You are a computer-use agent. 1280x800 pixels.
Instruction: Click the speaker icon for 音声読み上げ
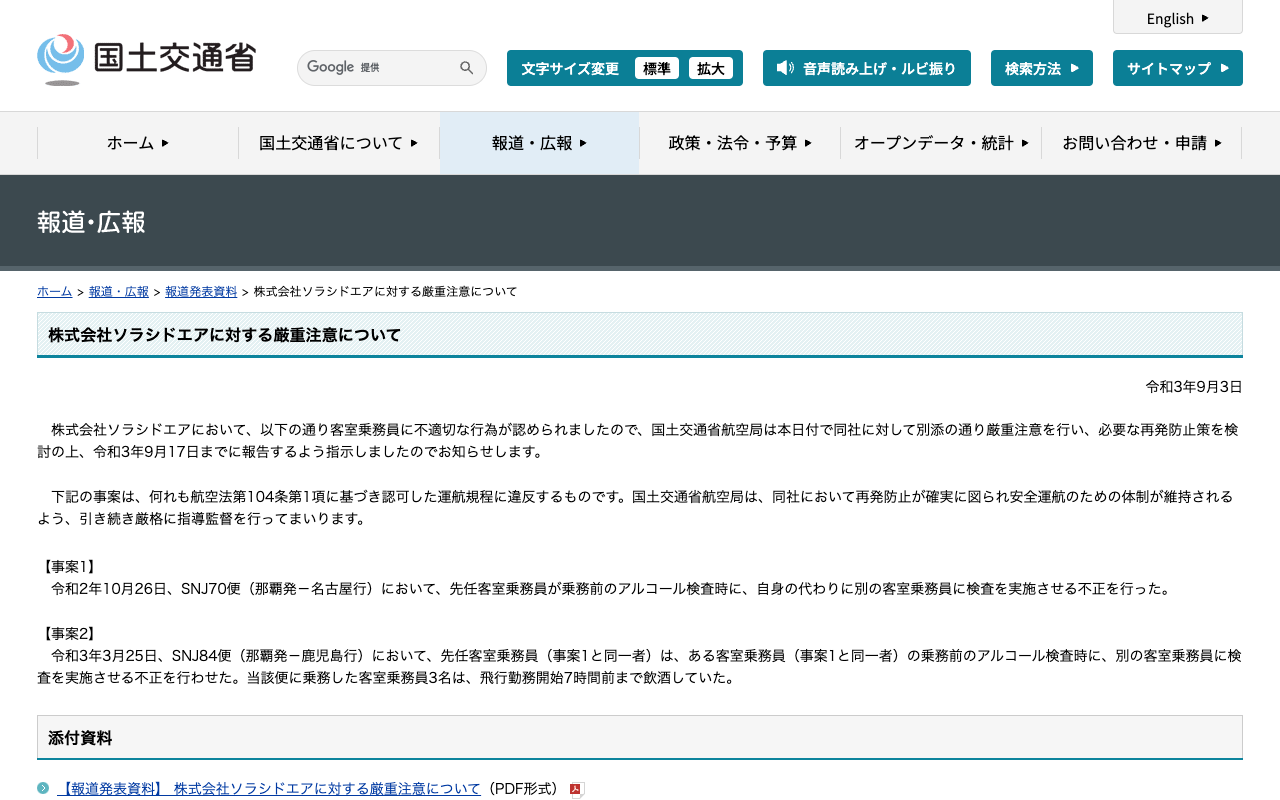785,68
